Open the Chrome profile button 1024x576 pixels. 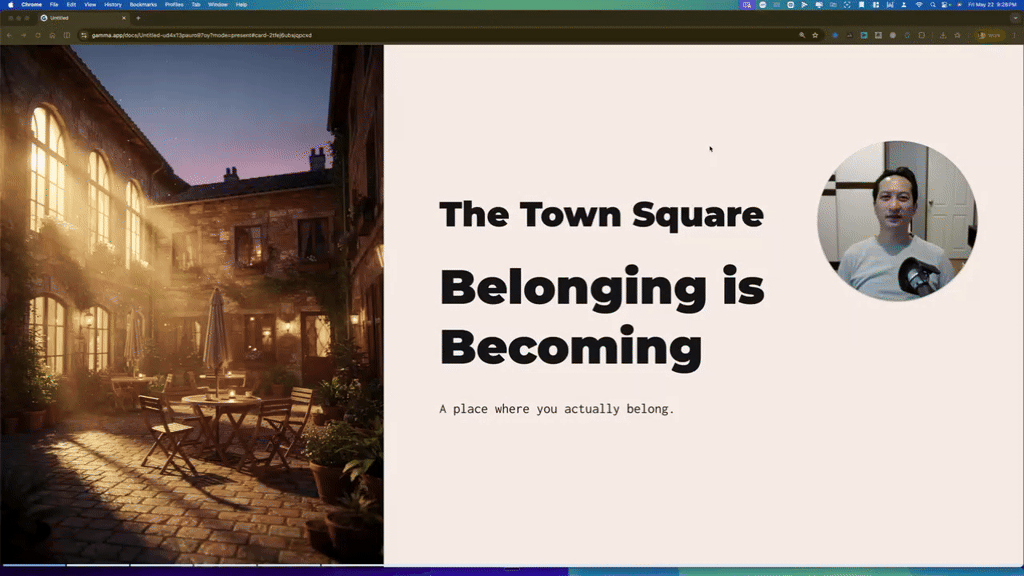coord(990,35)
